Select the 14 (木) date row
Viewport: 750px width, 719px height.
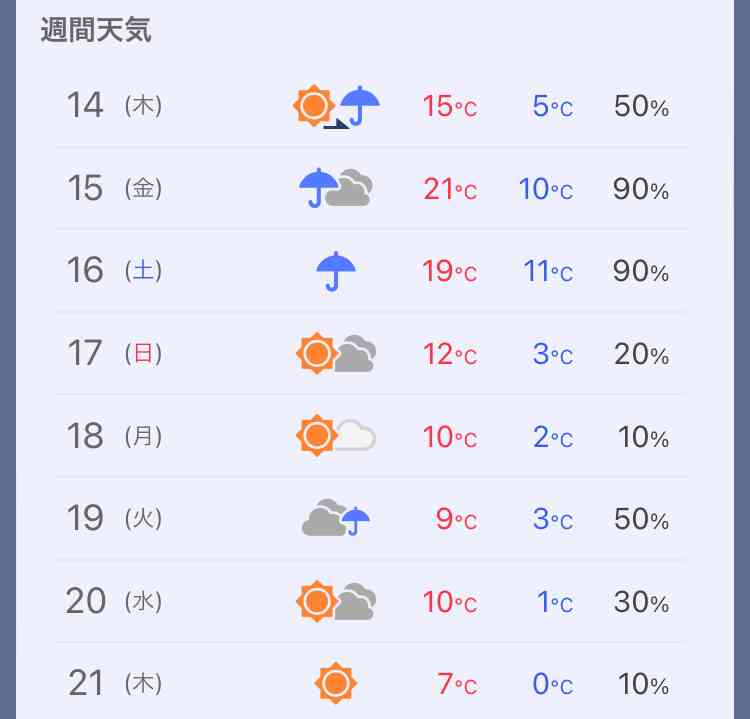click(x=372, y=106)
